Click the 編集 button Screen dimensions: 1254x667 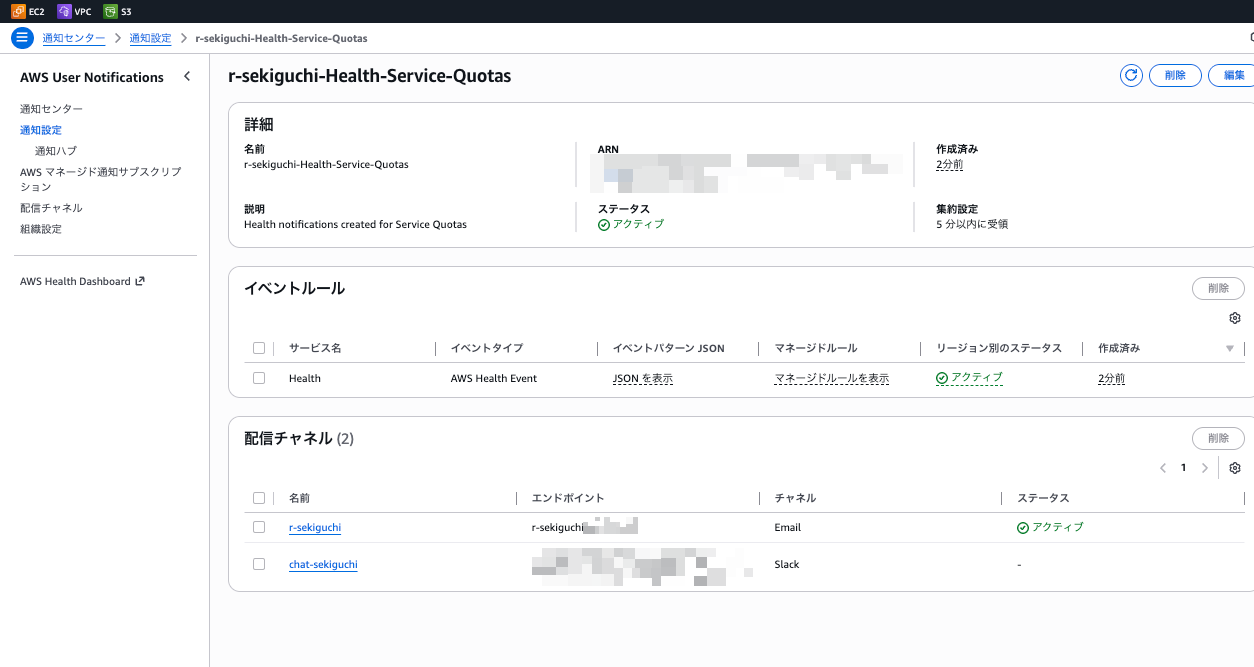click(x=1233, y=76)
